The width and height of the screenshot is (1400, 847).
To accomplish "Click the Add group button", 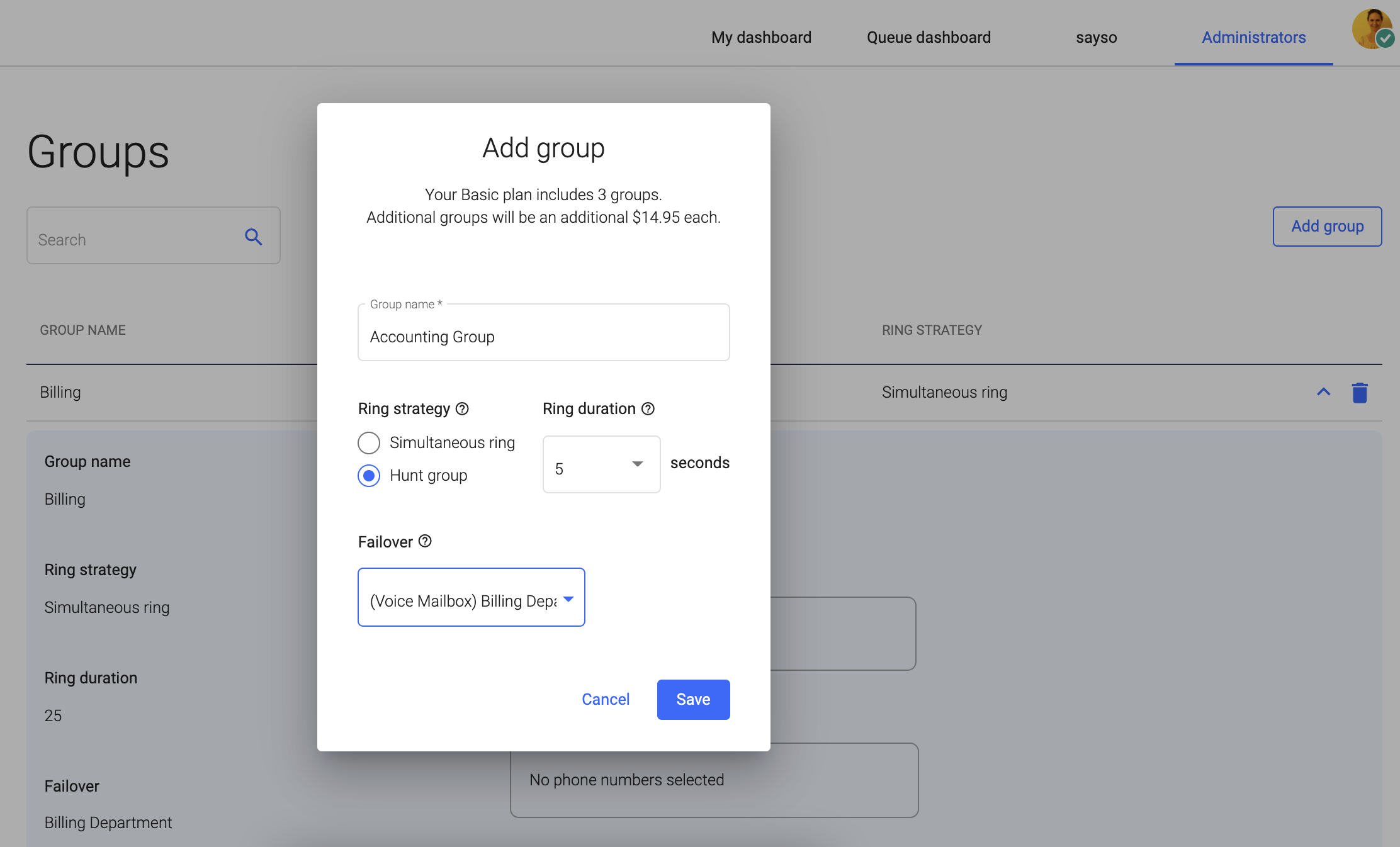I will (x=1327, y=226).
